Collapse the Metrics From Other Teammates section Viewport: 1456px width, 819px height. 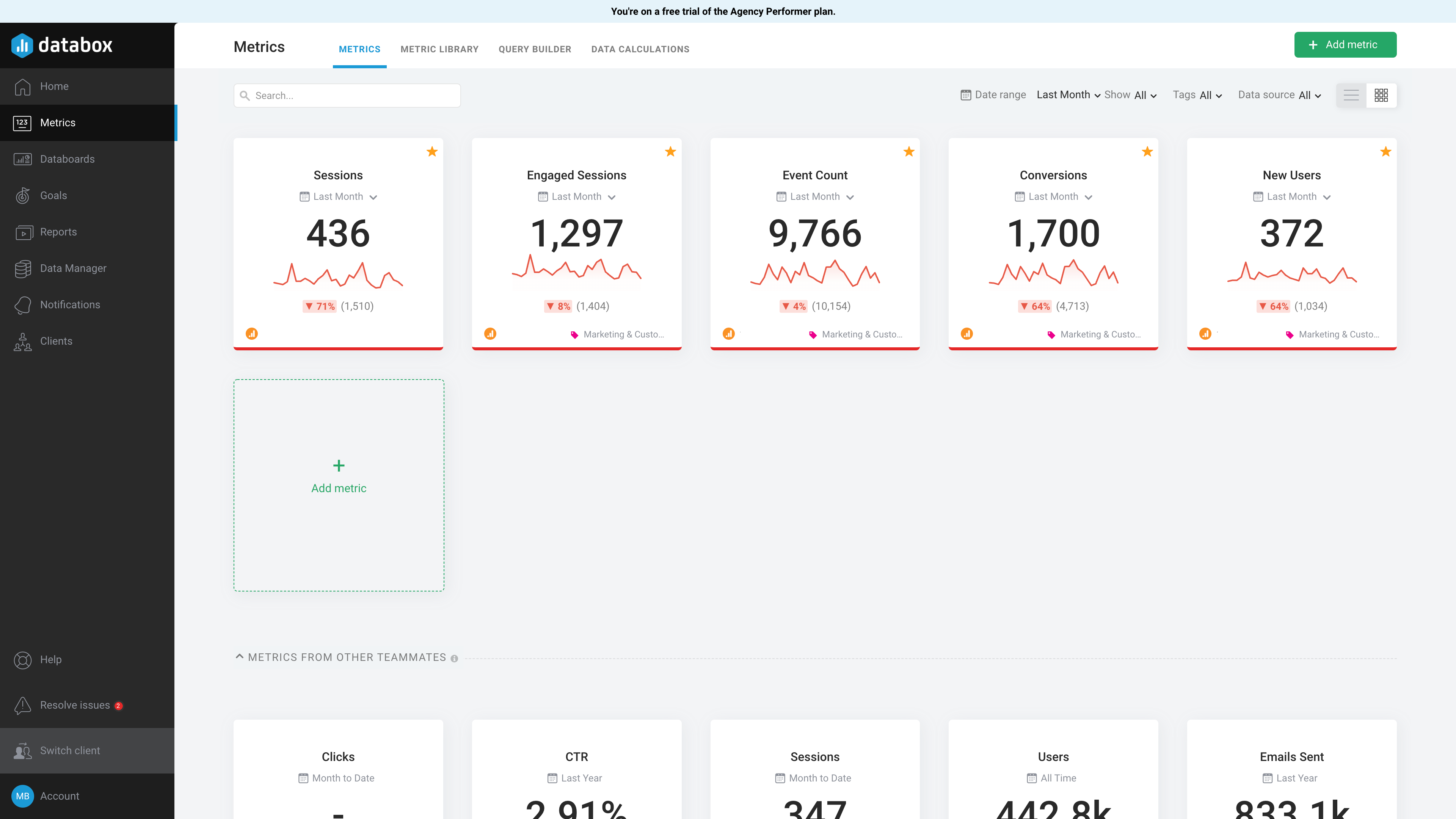coord(239,657)
